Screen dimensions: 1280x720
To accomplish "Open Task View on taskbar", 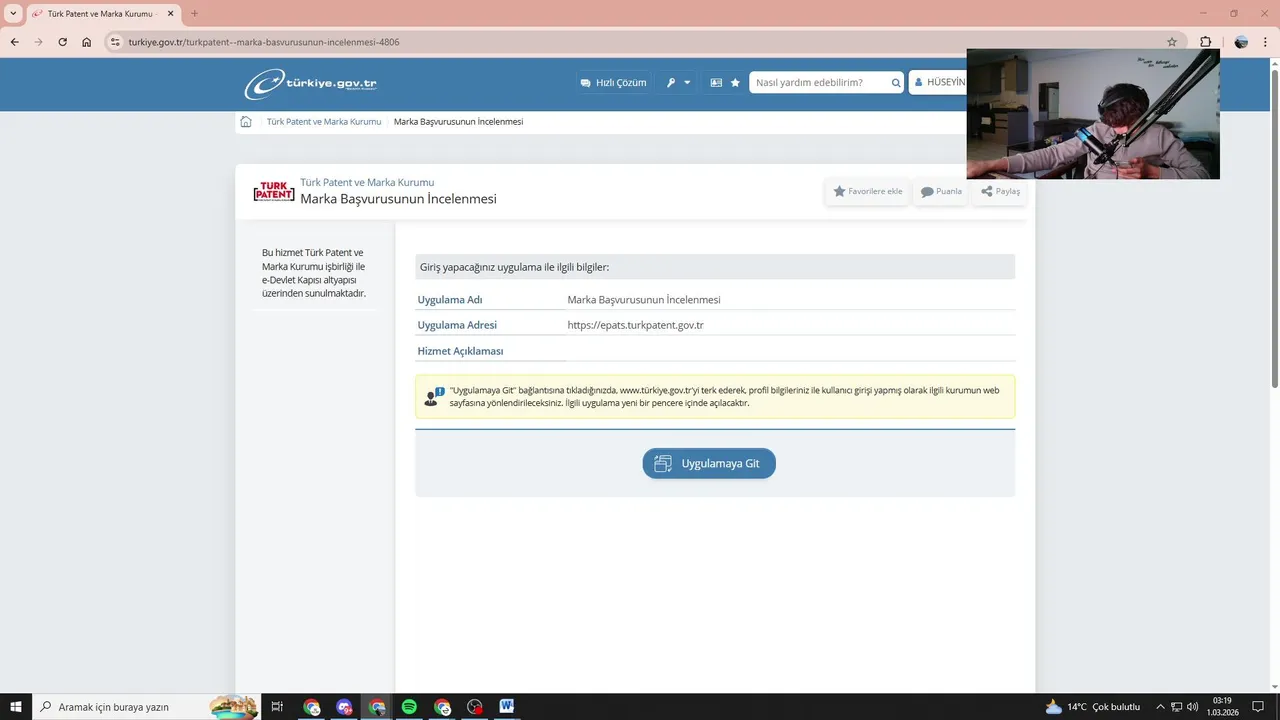I will pos(278,707).
